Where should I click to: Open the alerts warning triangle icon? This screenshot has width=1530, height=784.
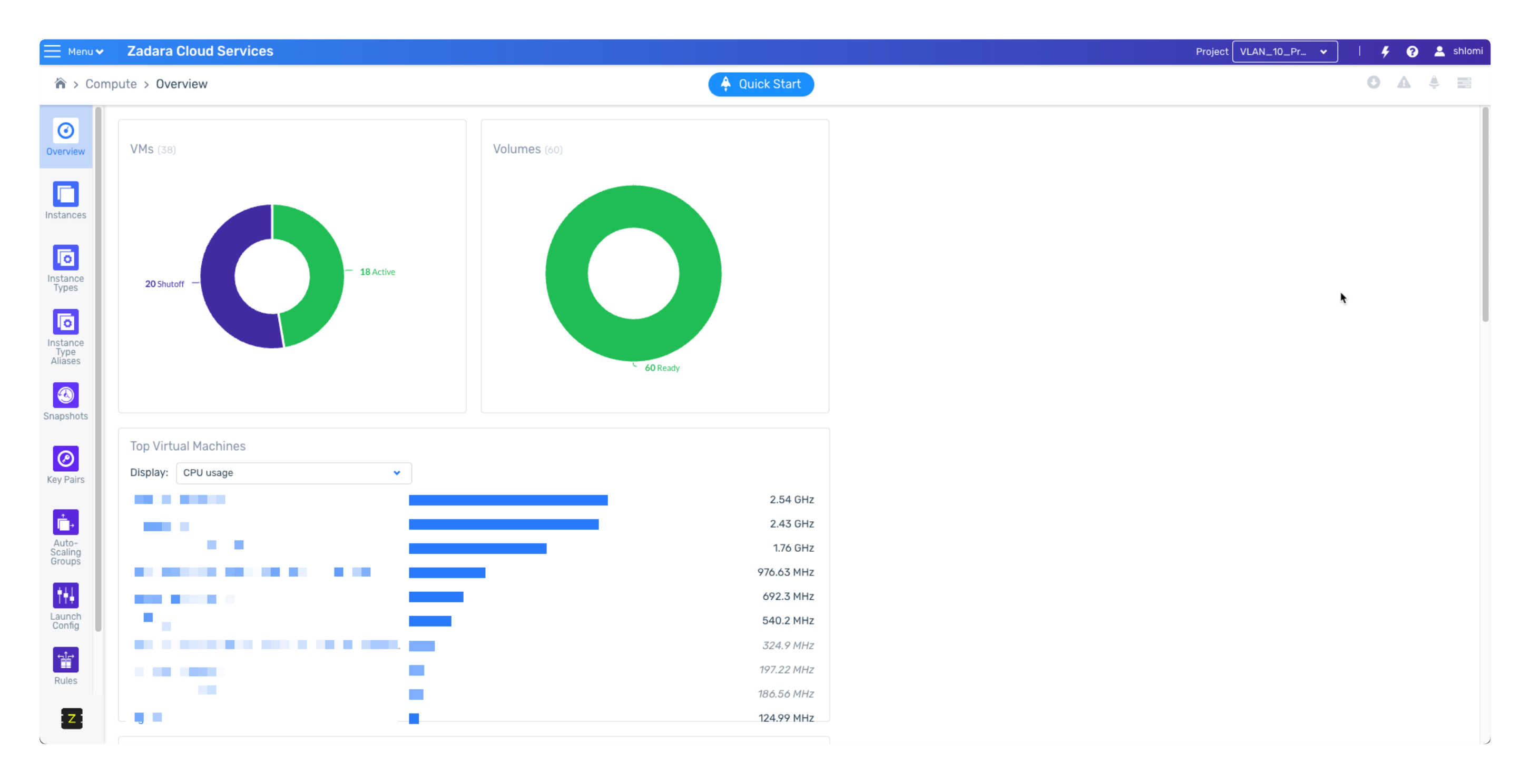pos(1404,83)
